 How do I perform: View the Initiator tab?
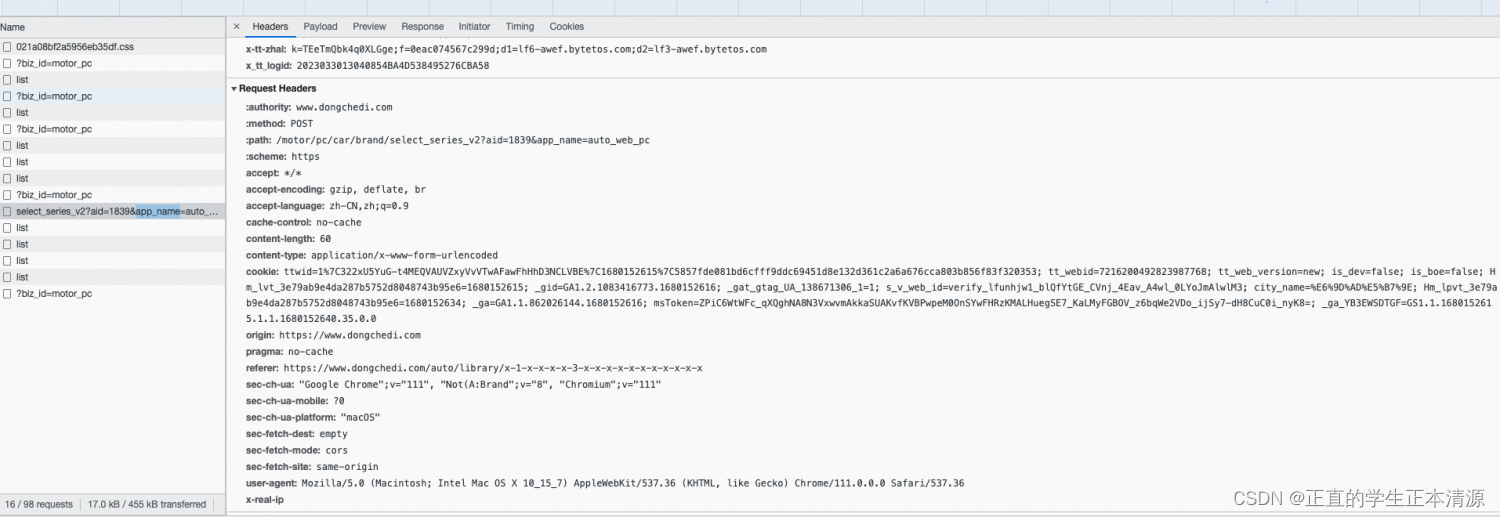pos(474,27)
